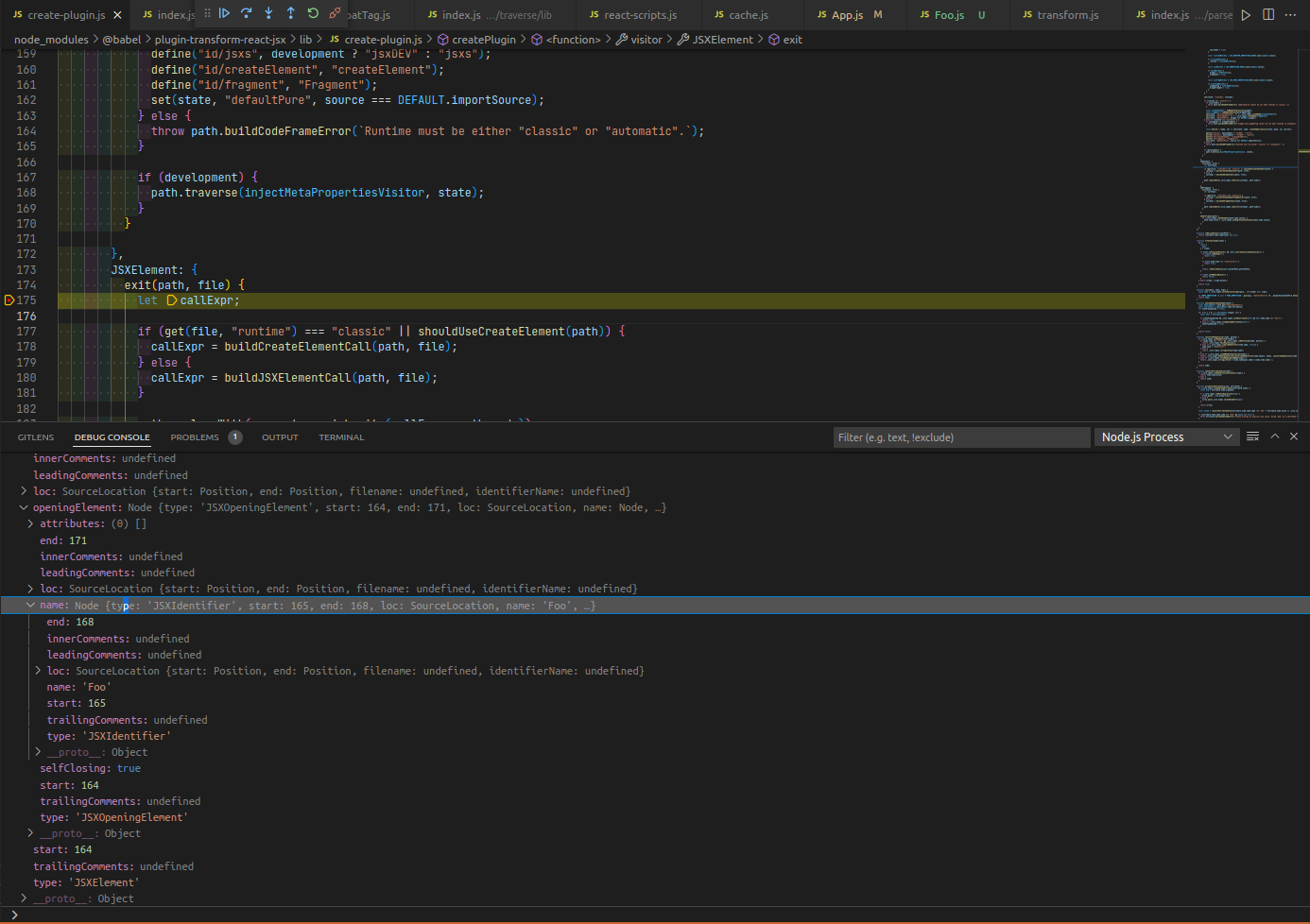Maximize the panel with the chevron-up icon
Viewport: 1310px width, 924px height.
(1274, 436)
